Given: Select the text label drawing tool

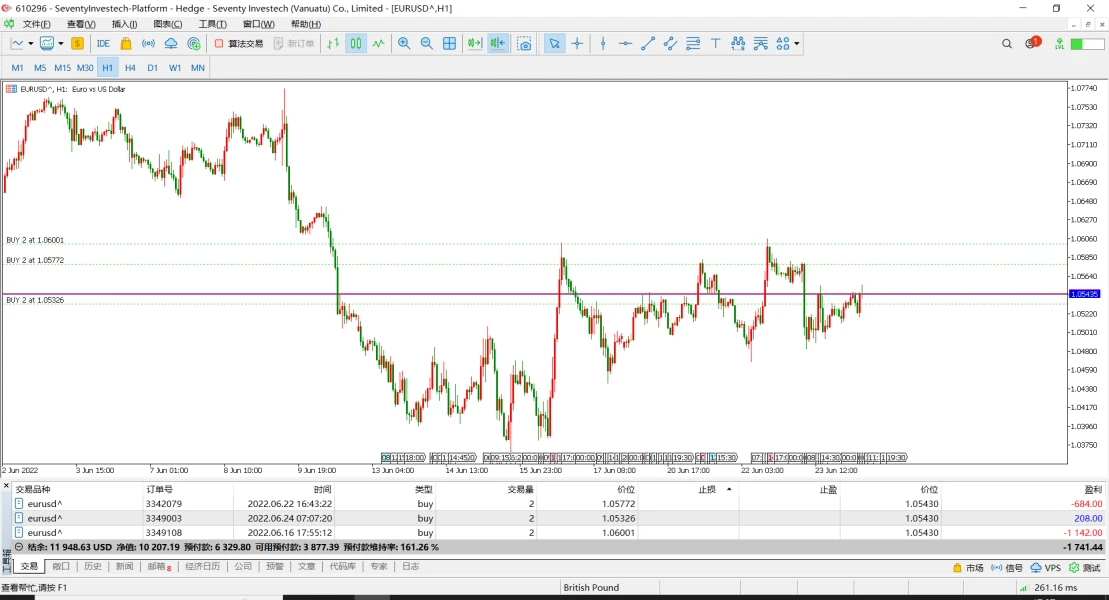Looking at the screenshot, I should pos(716,43).
